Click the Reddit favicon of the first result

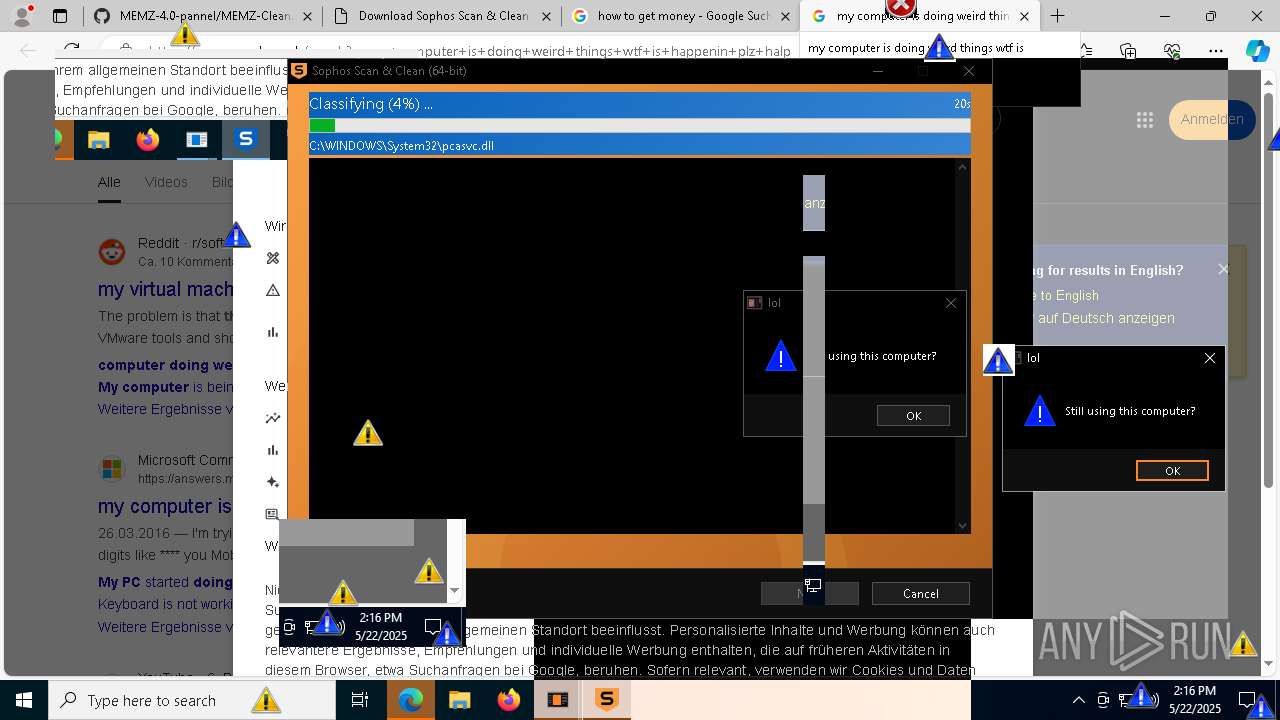tap(112, 251)
